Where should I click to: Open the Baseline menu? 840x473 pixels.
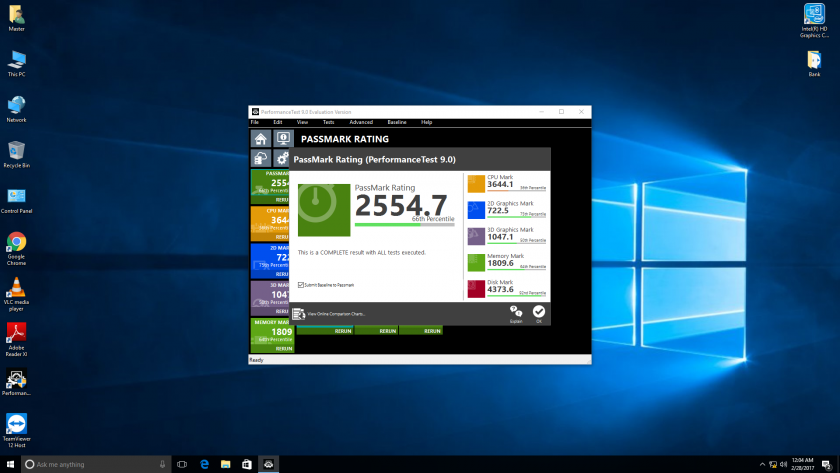coord(397,122)
